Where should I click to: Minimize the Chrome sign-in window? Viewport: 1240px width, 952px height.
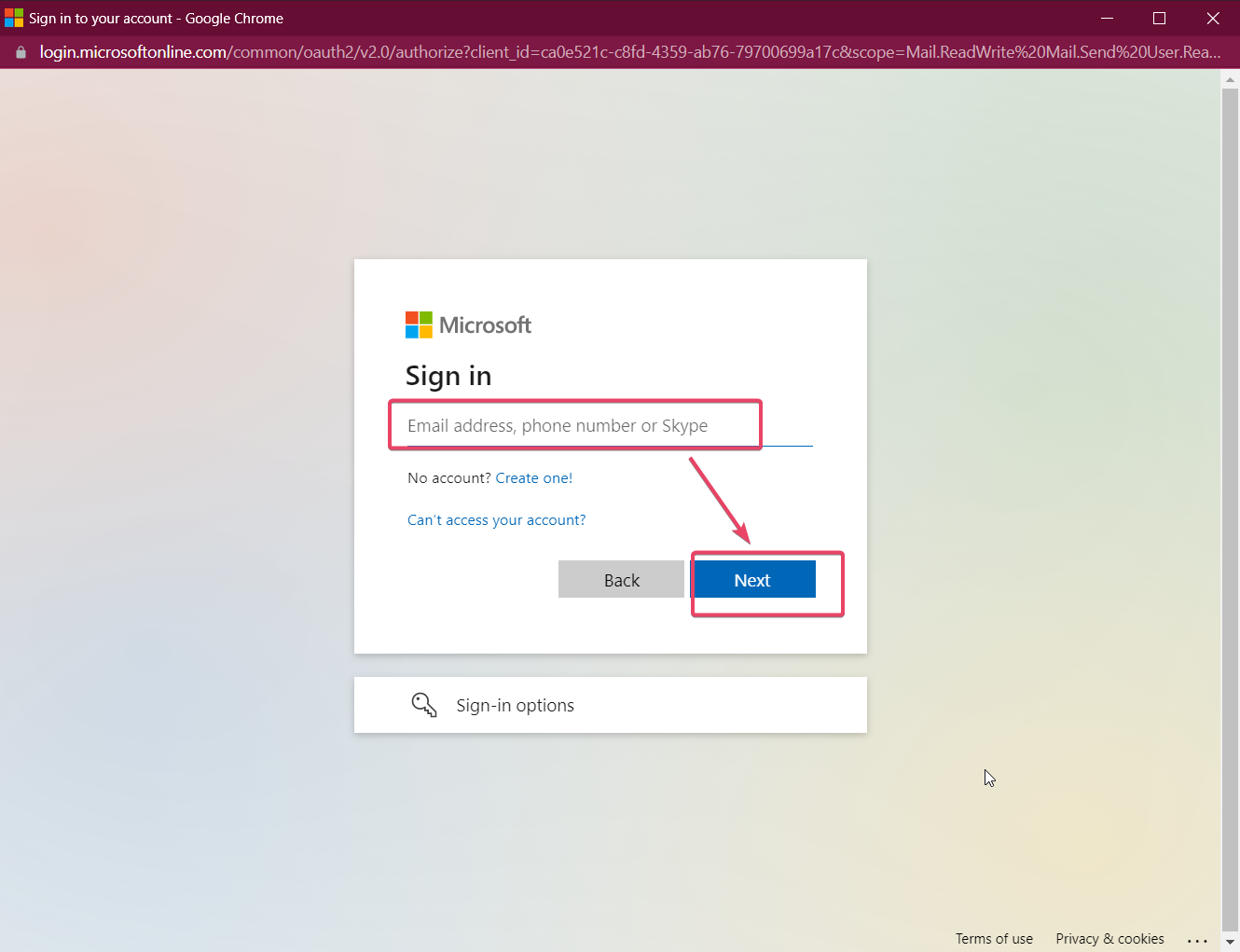pos(1107,18)
